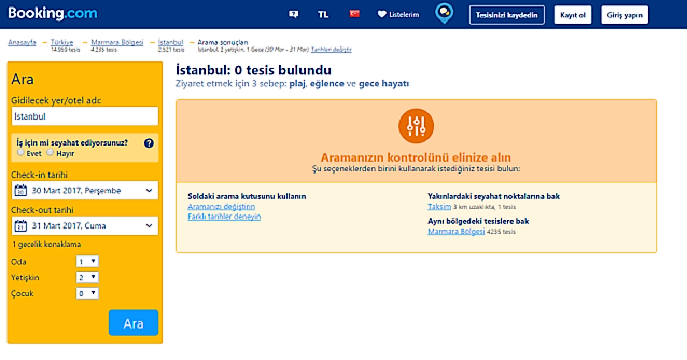Screen dimensions: 687x360
Task: Click Farklı tarihler deneyin link
Action: (x=224, y=216)
